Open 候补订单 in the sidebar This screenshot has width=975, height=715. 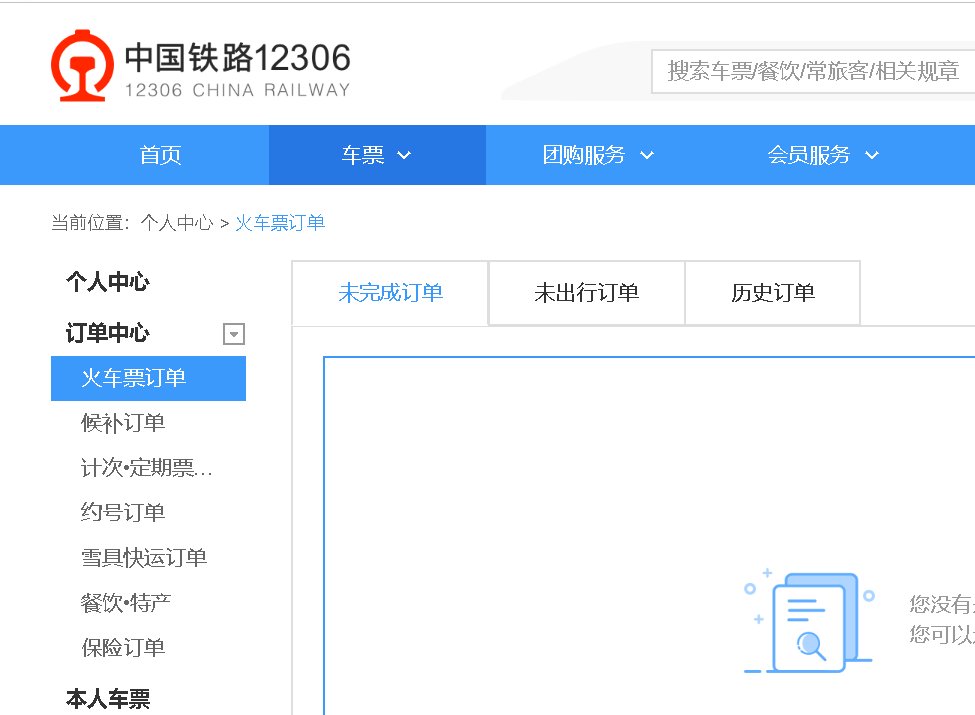pos(121,423)
